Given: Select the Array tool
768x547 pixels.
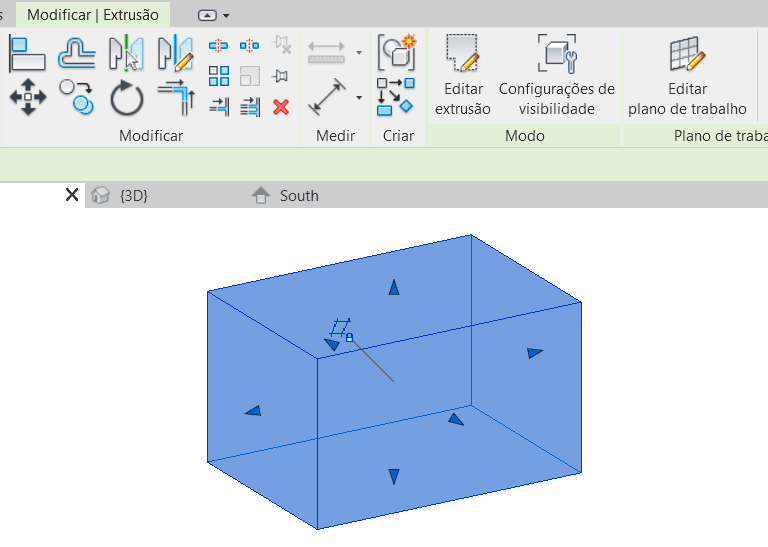Looking at the screenshot, I should tap(219, 76).
